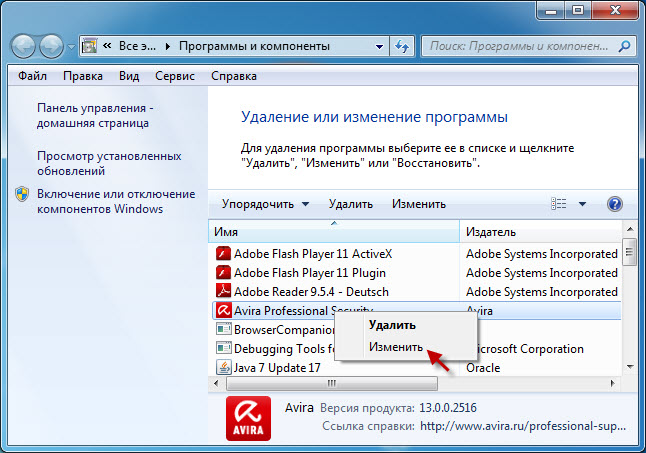Image resolution: width=646 pixels, height=453 pixels.
Task: Open 'Панель управления - домашняя страница' link
Action: 95,116
